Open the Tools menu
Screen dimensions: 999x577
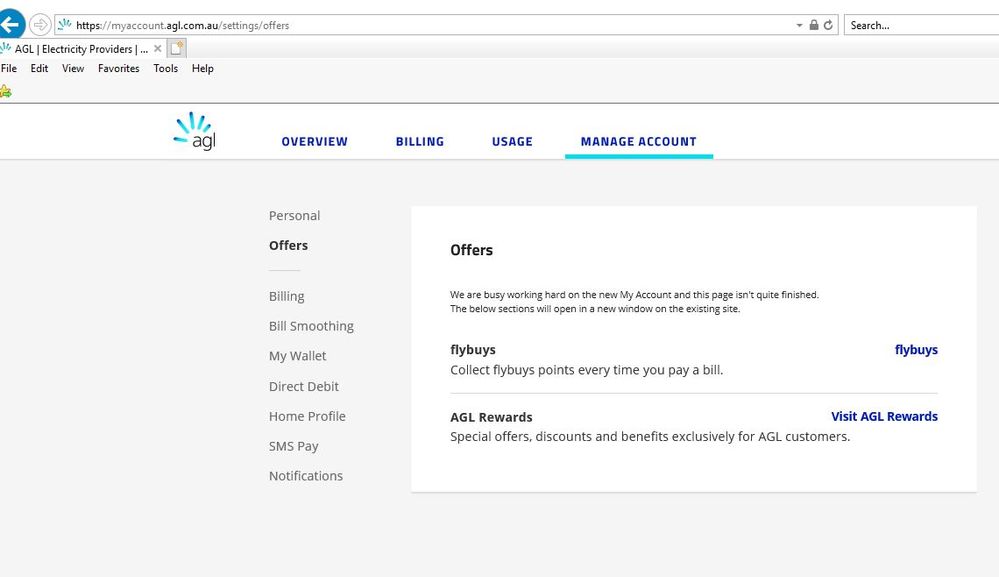(165, 68)
